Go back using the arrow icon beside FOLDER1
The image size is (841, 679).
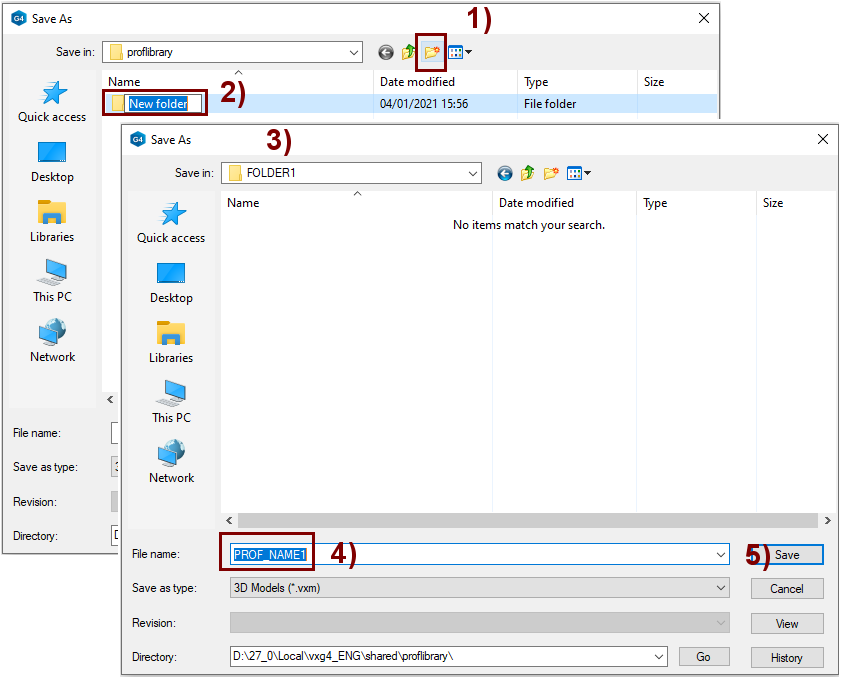tap(505, 173)
